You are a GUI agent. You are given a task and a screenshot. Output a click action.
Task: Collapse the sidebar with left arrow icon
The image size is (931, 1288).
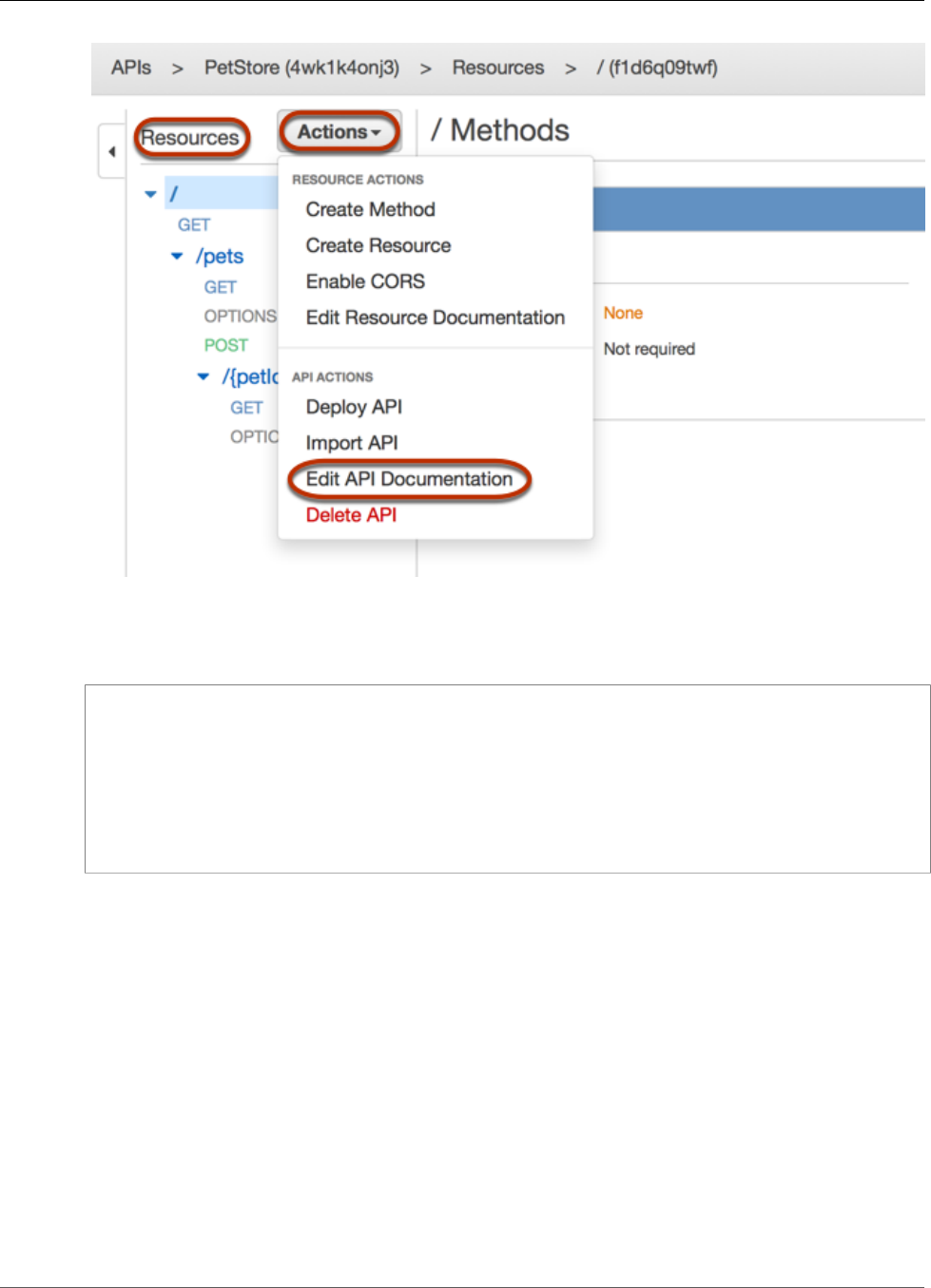[x=112, y=151]
